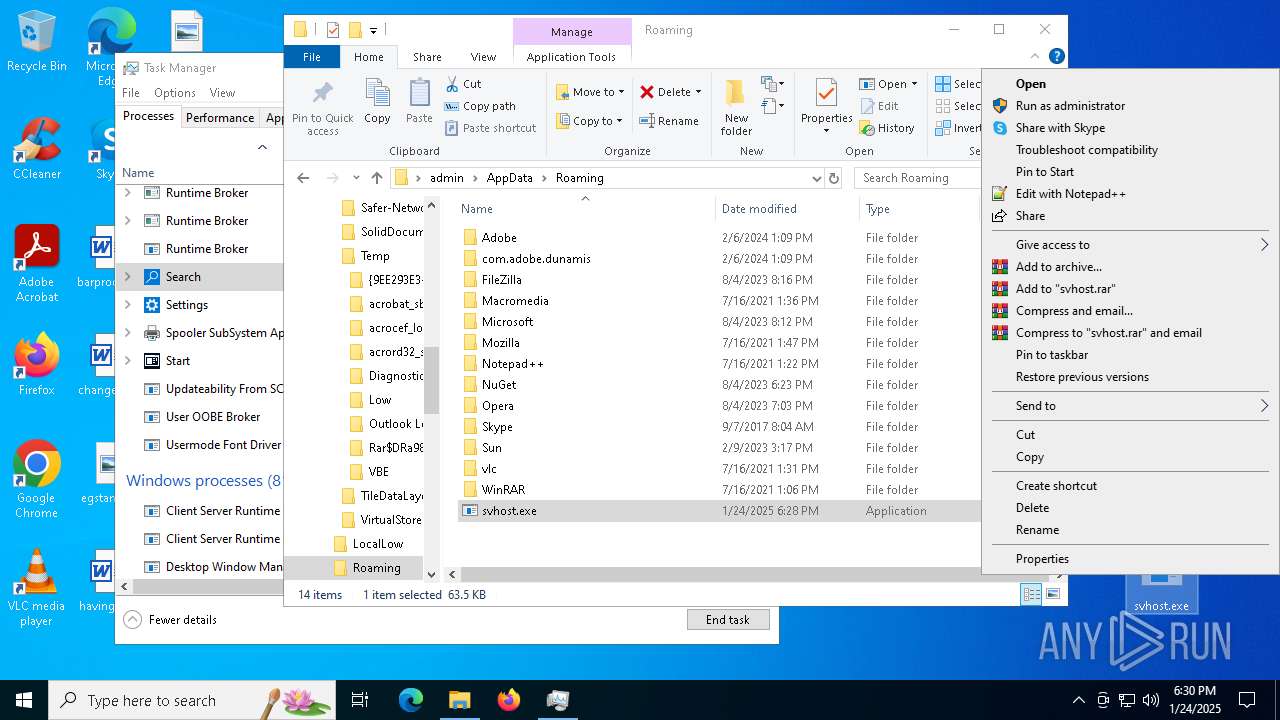Click Fewer details in Task Manager

click(170, 620)
